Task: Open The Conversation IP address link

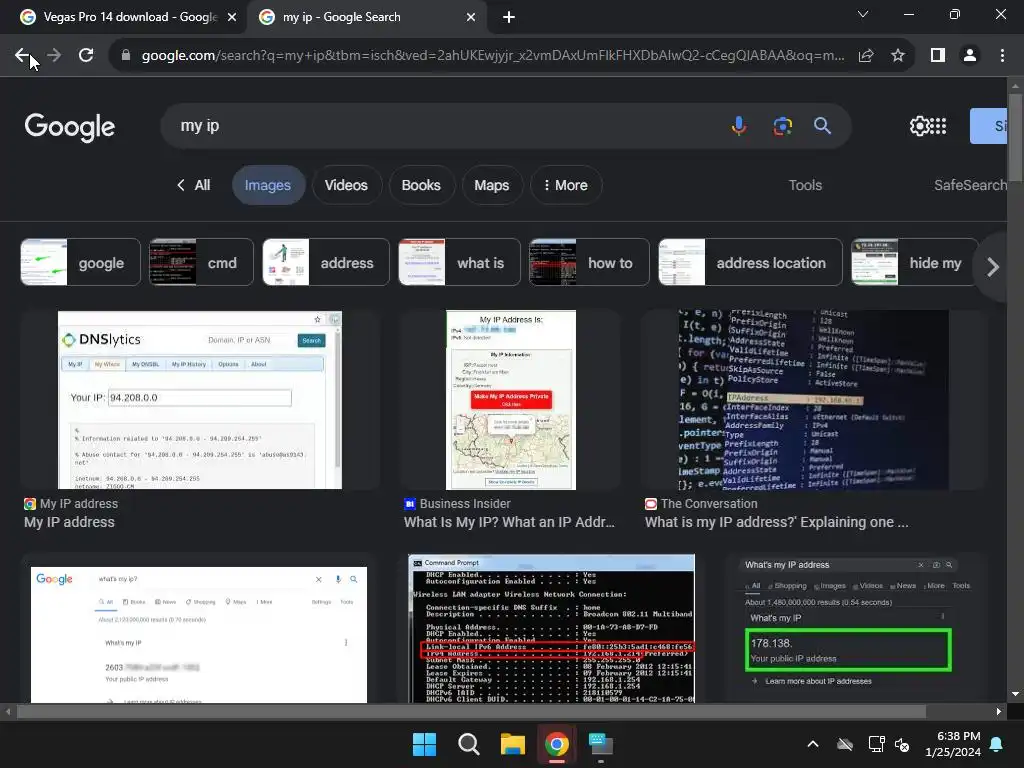Action: tap(776, 522)
